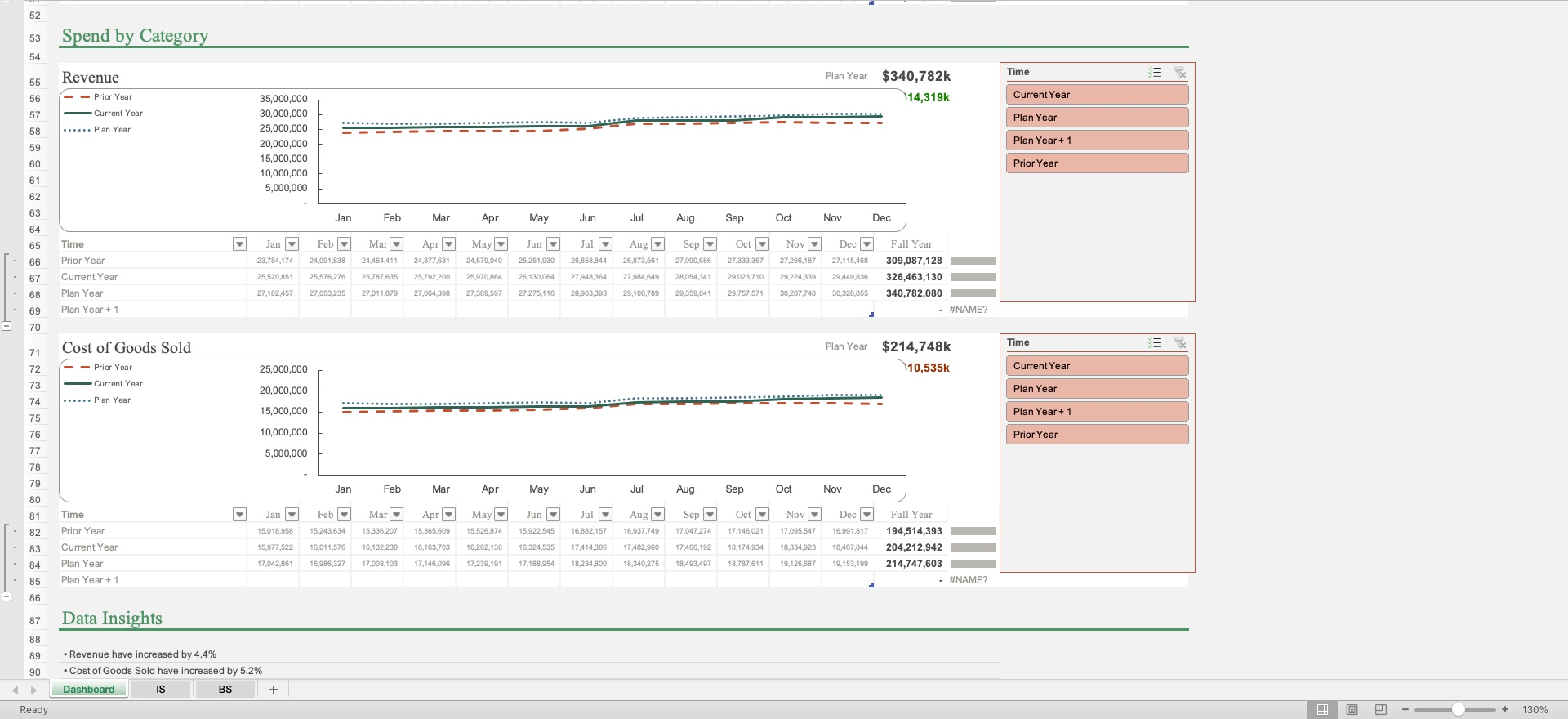The width and height of the screenshot is (1568, 719).
Task: Open Apr filter dropdown in COGS table
Action: click(448, 515)
